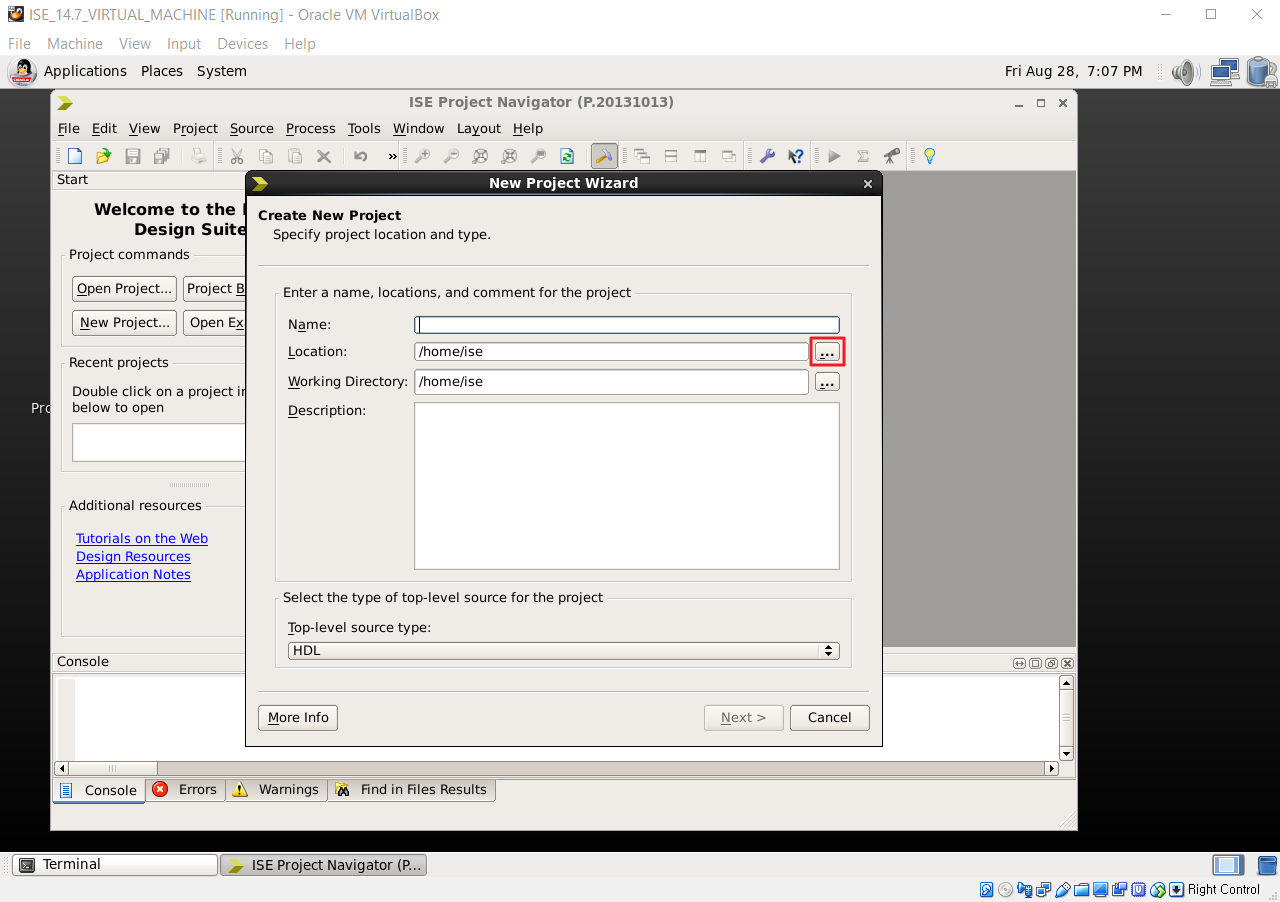
Task: Click the Zoom Out magnifier icon
Action: pos(451,156)
